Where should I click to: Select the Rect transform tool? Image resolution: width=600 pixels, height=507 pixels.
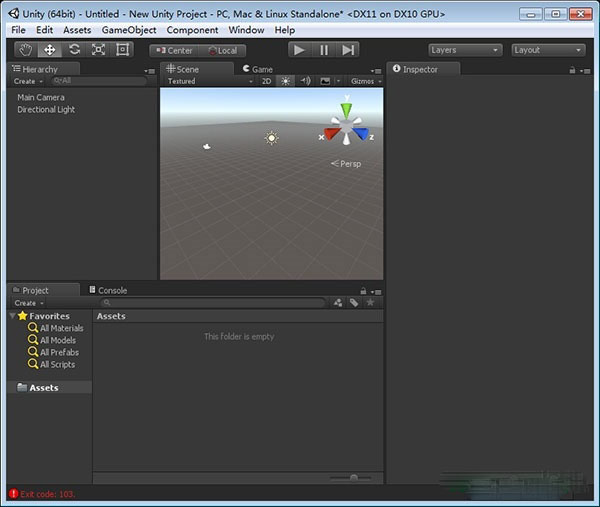[123, 50]
